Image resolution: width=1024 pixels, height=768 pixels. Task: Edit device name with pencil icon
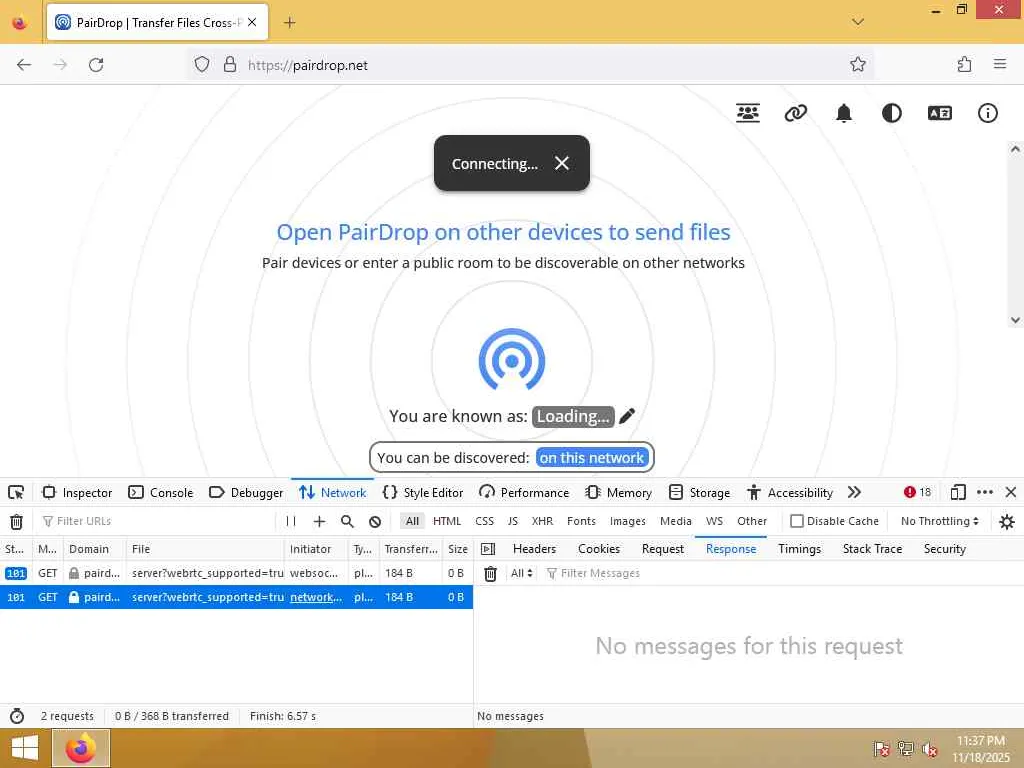(627, 416)
